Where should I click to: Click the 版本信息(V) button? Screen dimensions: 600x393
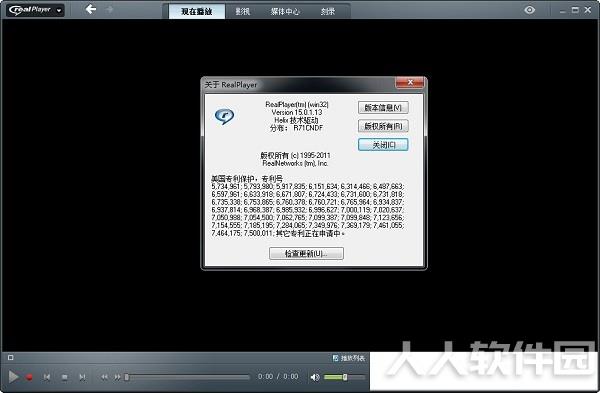[383, 108]
